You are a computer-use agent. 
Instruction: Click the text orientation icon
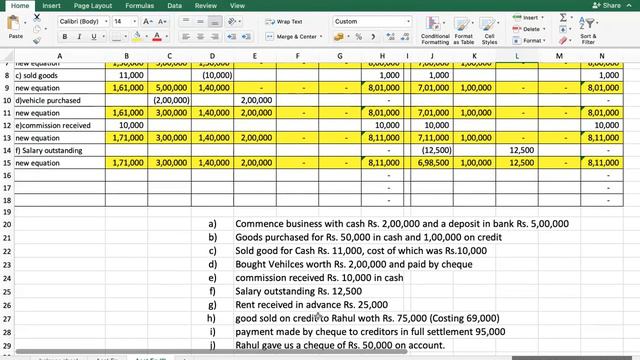click(x=232, y=21)
